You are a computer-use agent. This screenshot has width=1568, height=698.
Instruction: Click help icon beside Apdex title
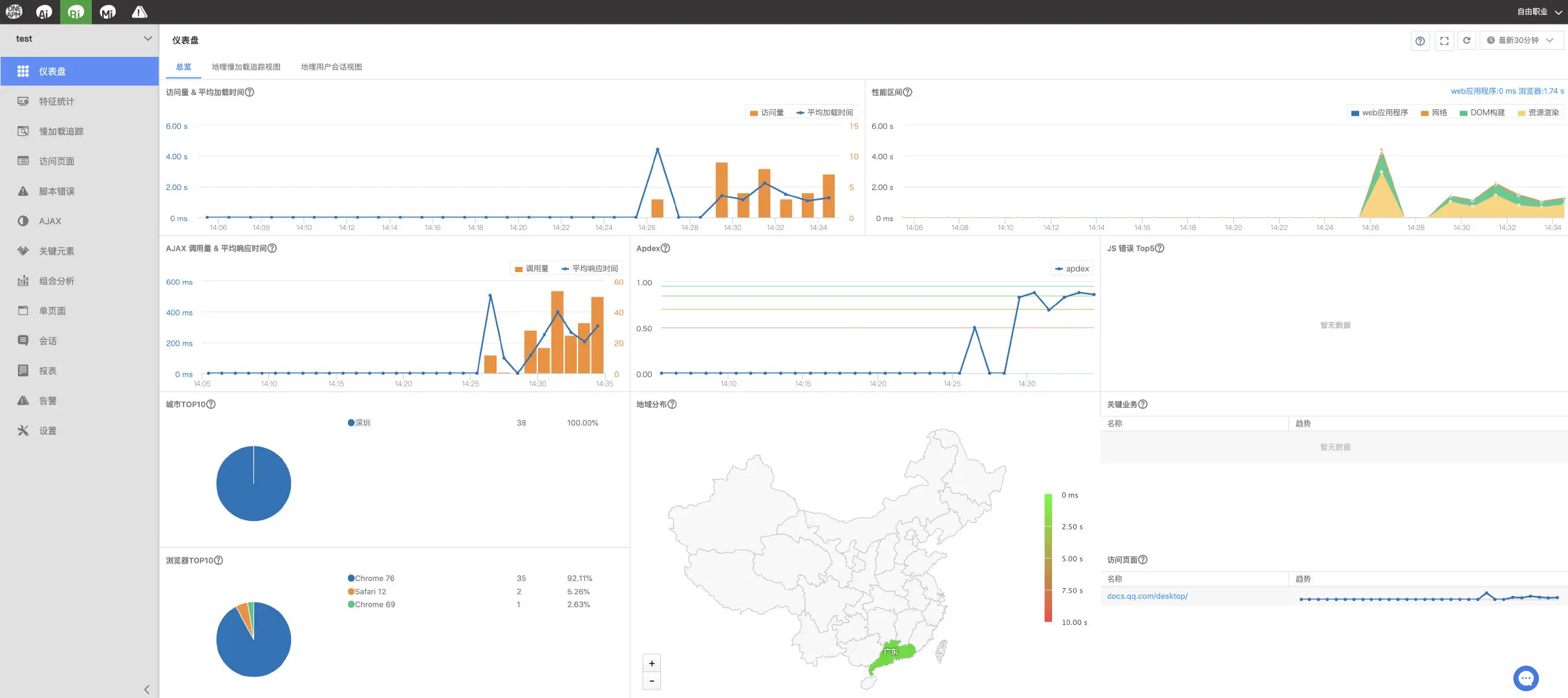pyautogui.click(x=665, y=248)
